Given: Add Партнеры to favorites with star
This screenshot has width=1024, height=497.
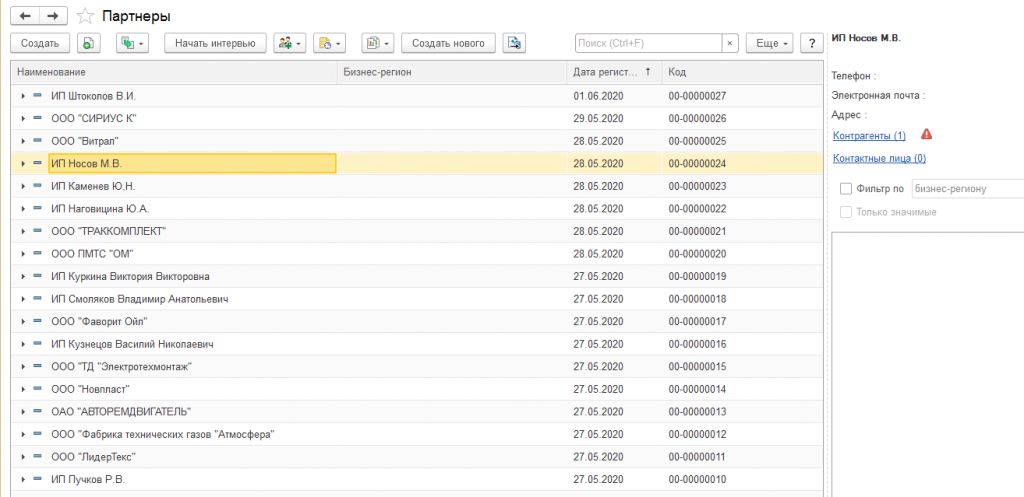Looking at the screenshot, I should point(86,17).
